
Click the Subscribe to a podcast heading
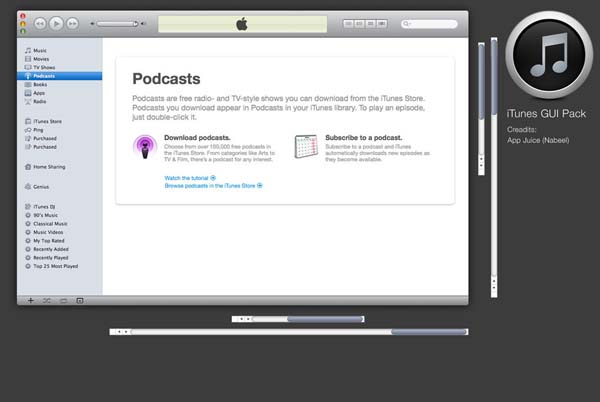[364, 138]
